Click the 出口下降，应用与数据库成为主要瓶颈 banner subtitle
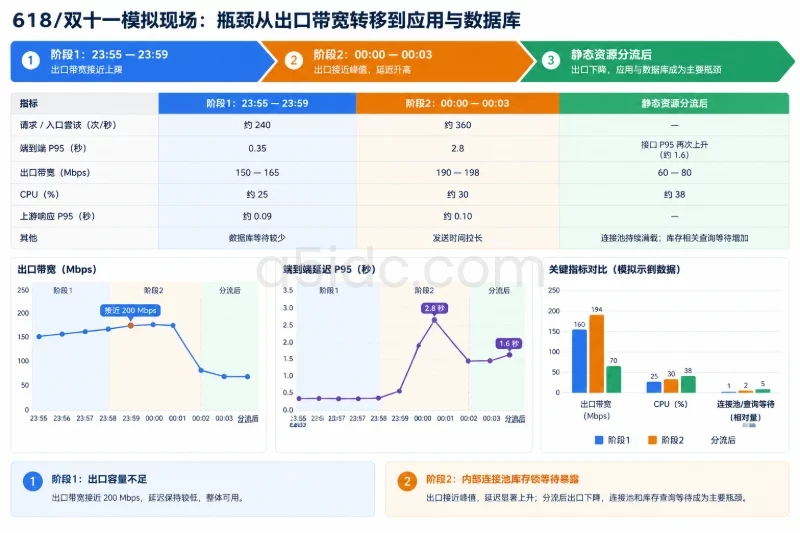Screen dimensions: 800x533 click(645, 70)
